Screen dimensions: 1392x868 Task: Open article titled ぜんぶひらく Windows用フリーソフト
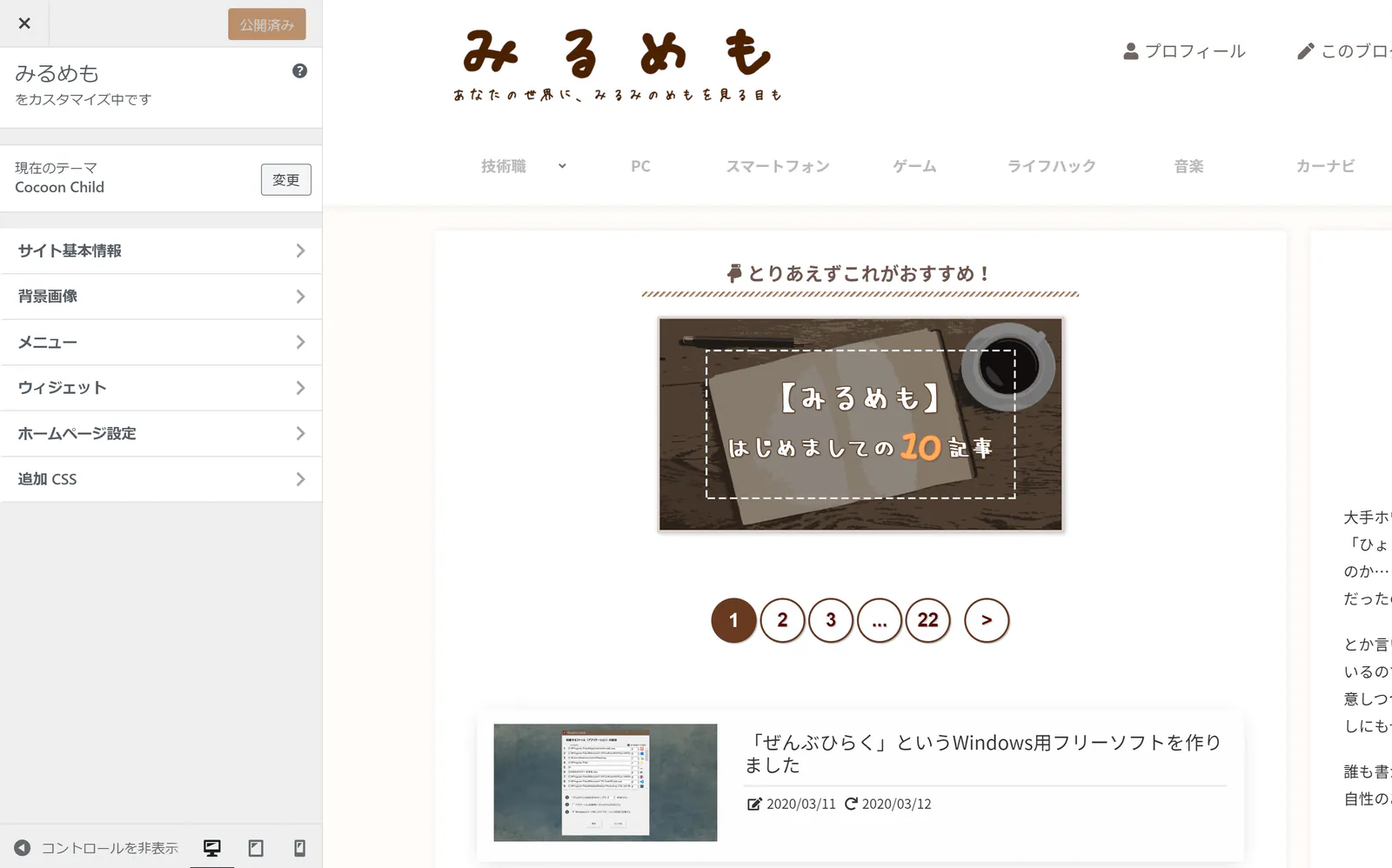pyautogui.click(x=984, y=754)
